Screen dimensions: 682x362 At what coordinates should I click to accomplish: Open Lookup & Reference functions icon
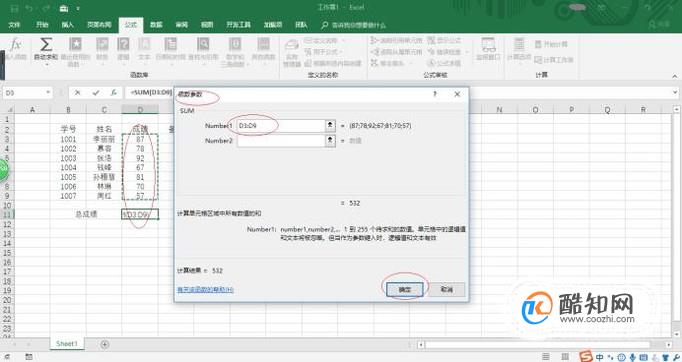(x=203, y=45)
